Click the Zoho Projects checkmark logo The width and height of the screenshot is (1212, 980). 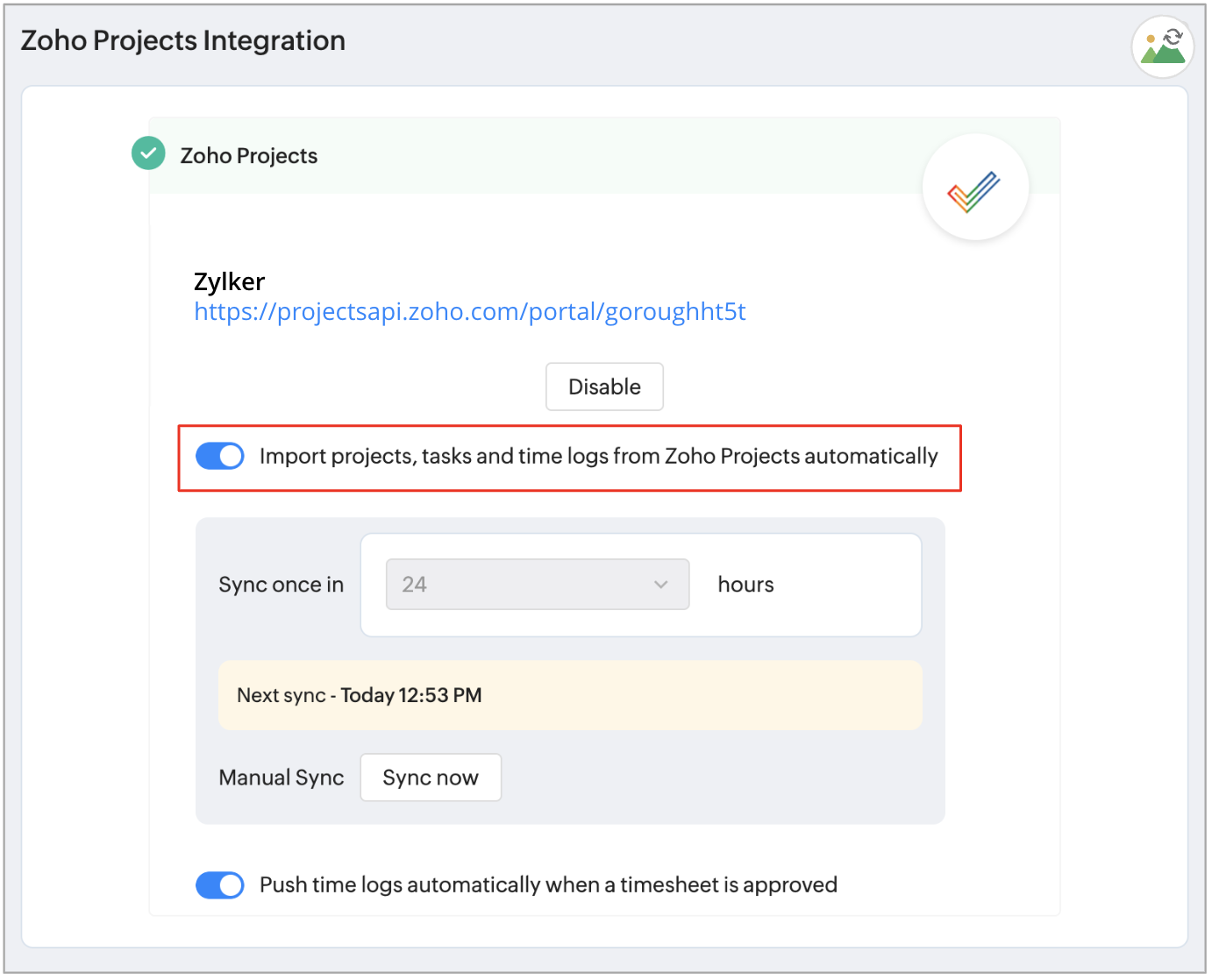974,189
